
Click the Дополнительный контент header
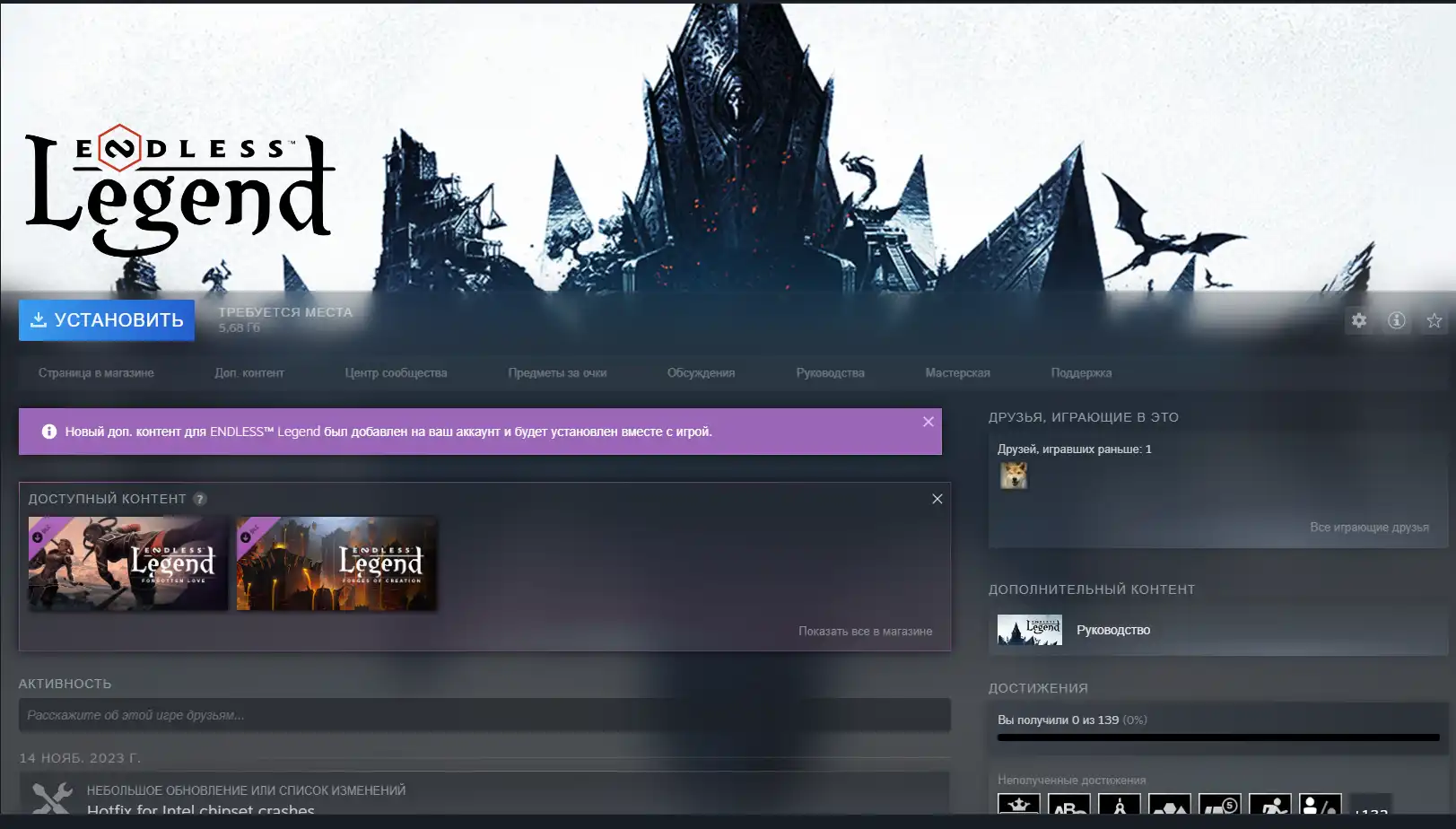[x=1092, y=589]
